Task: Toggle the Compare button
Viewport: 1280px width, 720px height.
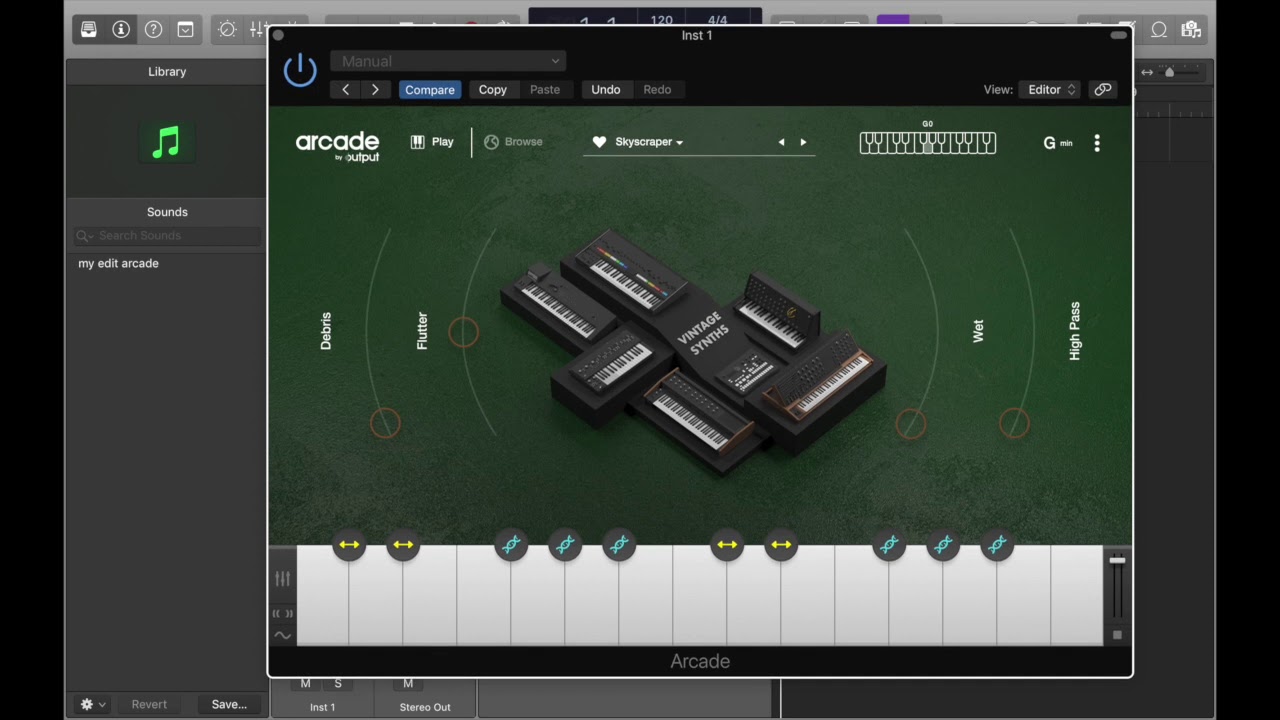Action: 430,90
